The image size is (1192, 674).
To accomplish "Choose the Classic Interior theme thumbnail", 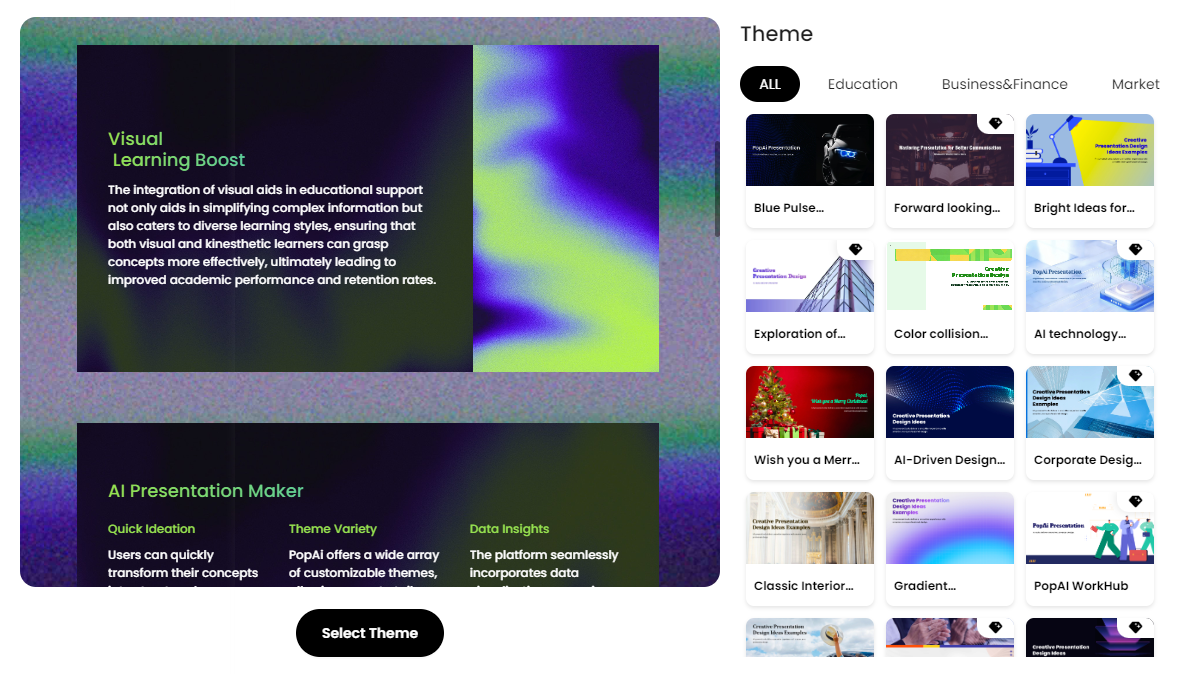I will [810, 528].
